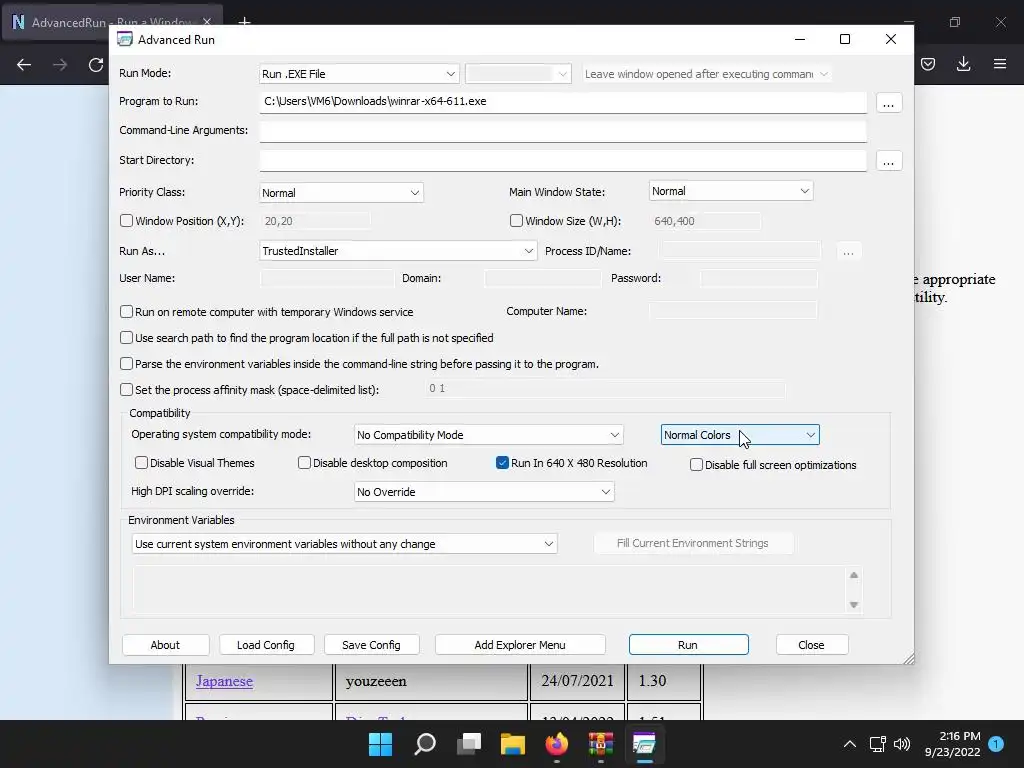The width and height of the screenshot is (1024, 768).
Task: Open Task View on the taskbar
Action: click(x=469, y=744)
